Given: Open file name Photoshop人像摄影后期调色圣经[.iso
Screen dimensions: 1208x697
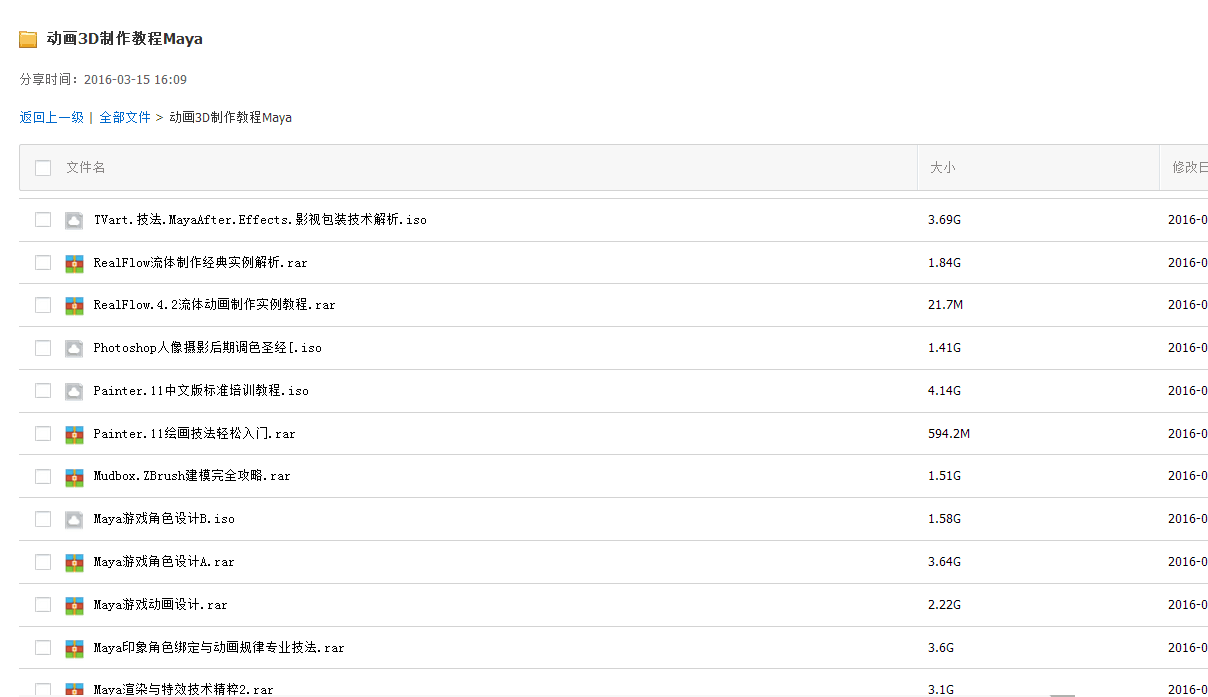Looking at the screenshot, I should click(x=208, y=348).
